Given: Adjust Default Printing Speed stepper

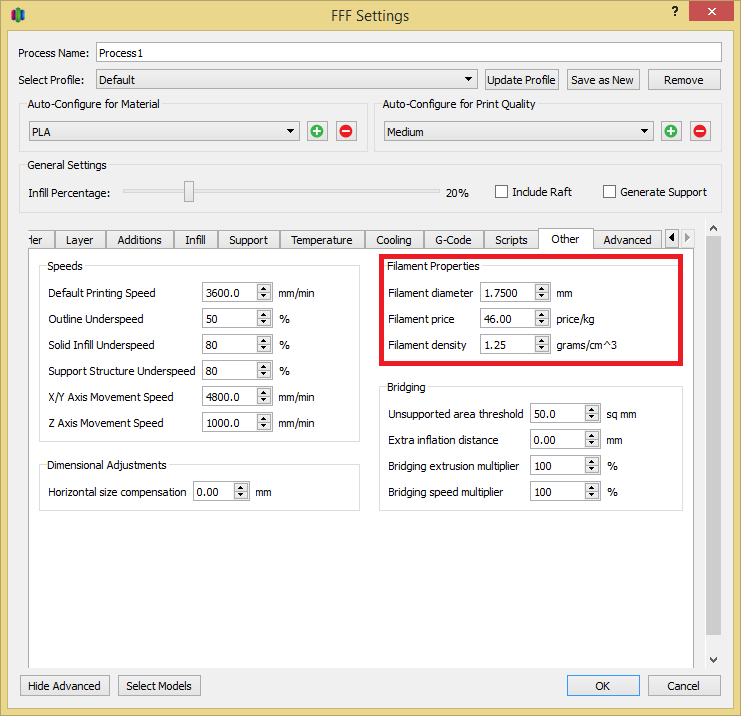Looking at the screenshot, I should [x=264, y=293].
